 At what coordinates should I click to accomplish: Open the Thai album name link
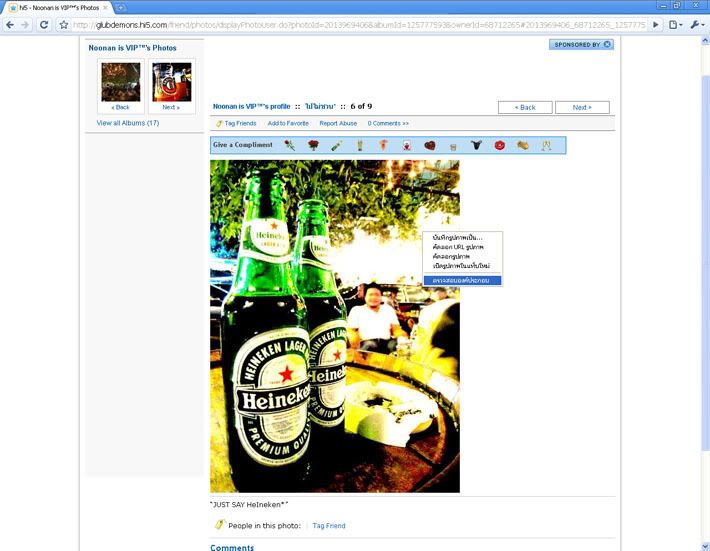(320, 106)
